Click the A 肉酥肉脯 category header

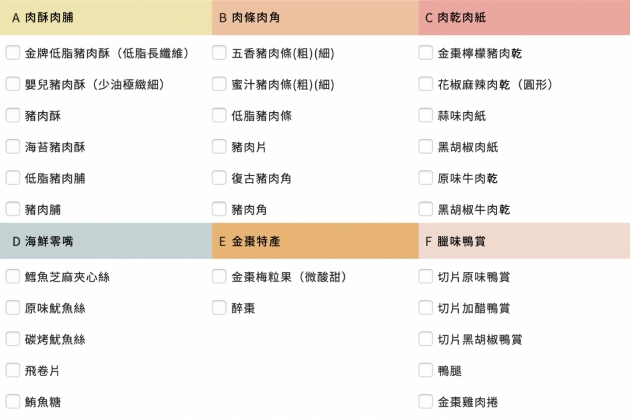pos(105,18)
